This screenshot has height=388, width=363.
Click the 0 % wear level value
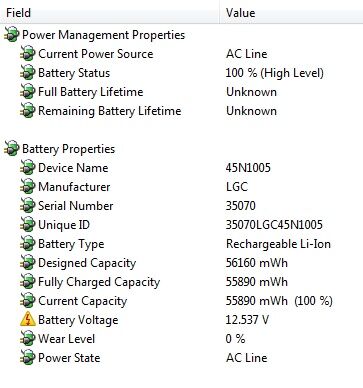(x=235, y=339)
